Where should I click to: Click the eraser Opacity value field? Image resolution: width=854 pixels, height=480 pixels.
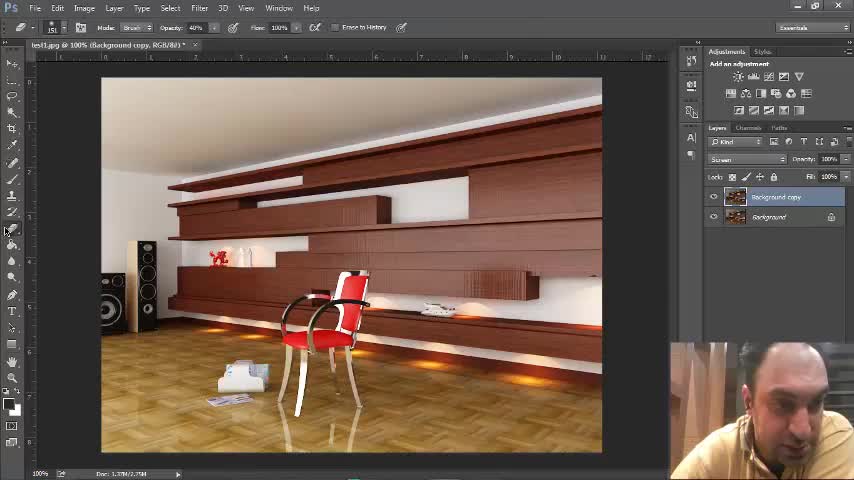pyautogui.click(x=197, y=28)
